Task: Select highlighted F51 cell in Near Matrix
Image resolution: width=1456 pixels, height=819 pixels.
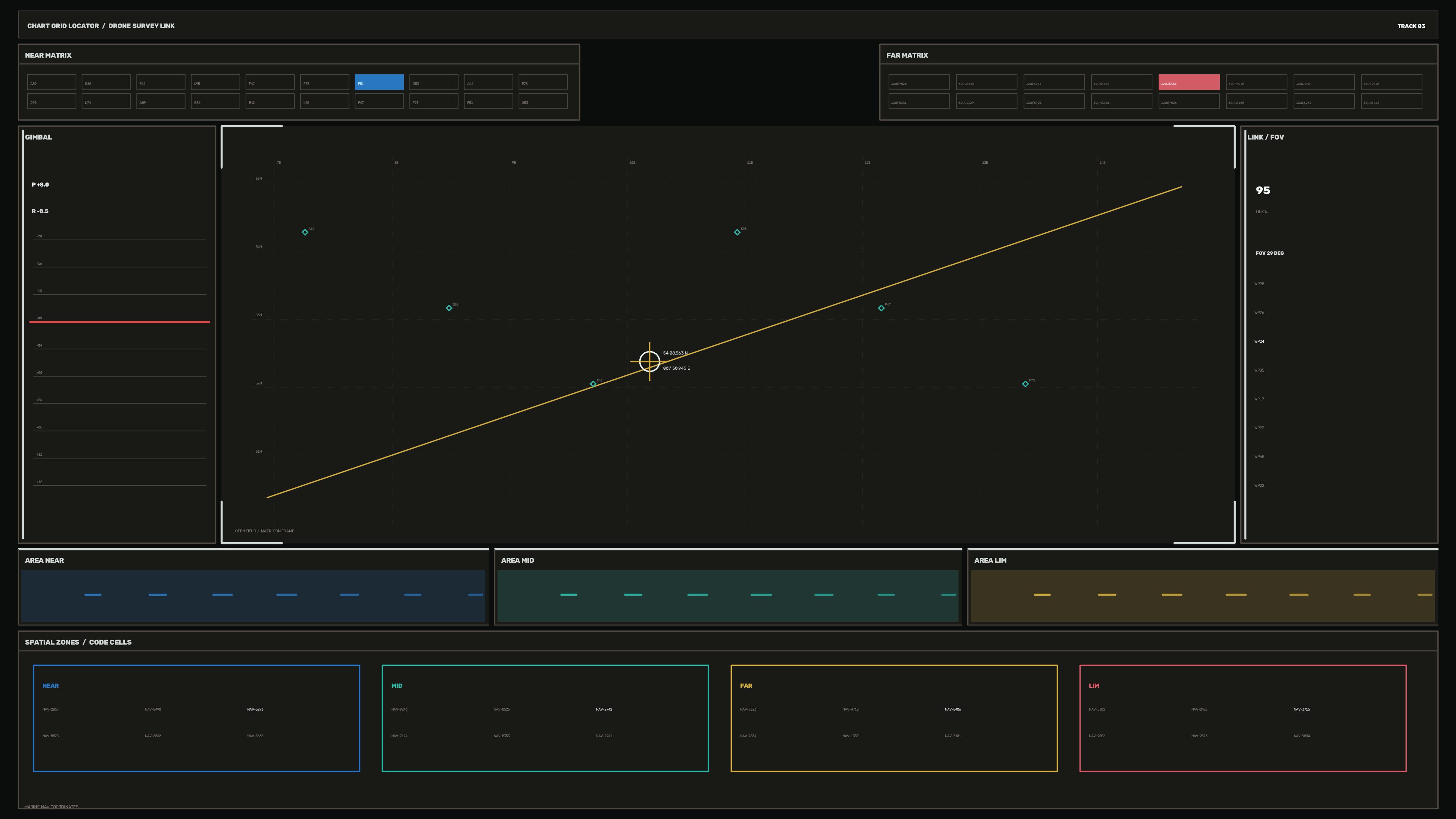Action: (379, 82)
